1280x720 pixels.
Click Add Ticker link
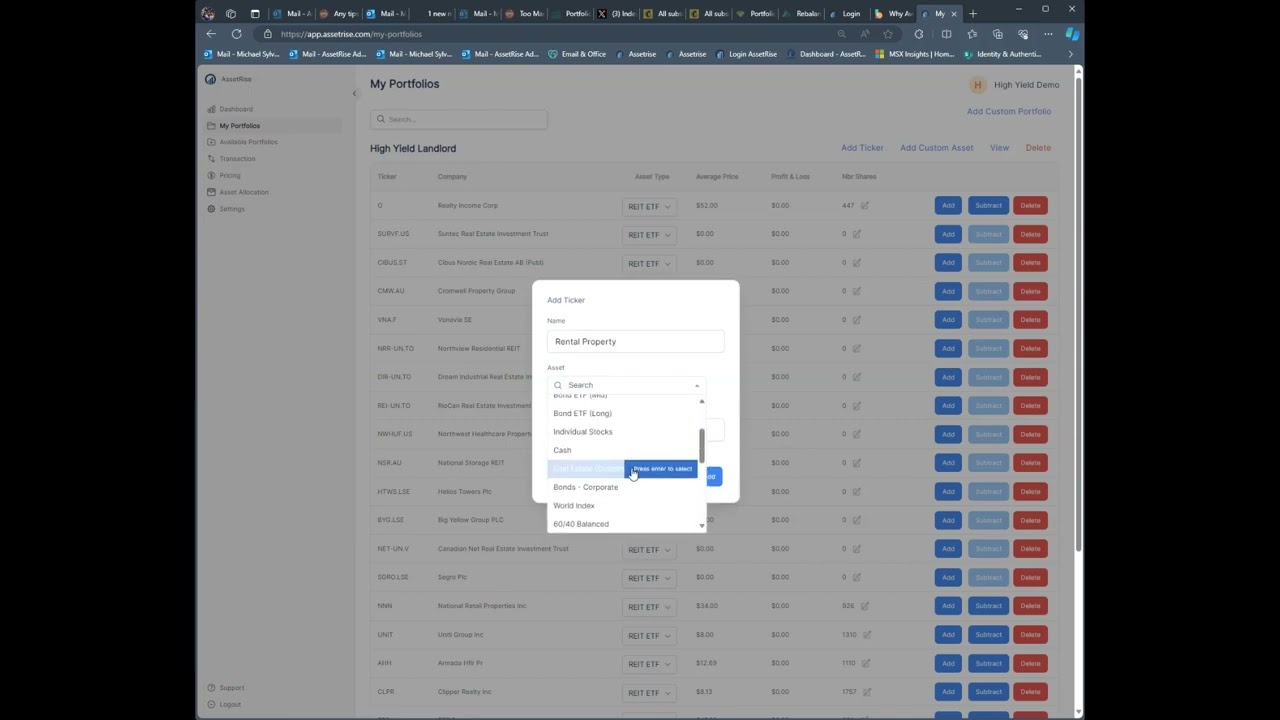[x=862, y=148]
